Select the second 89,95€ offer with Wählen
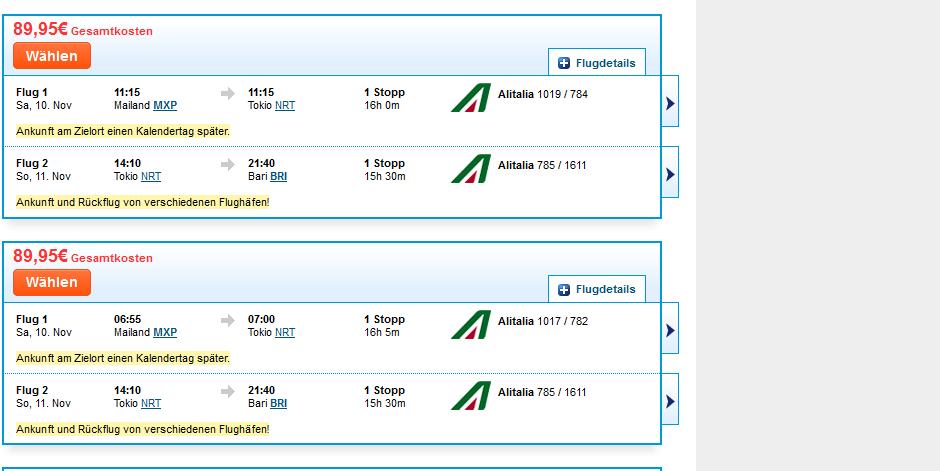 coord(52,282)
